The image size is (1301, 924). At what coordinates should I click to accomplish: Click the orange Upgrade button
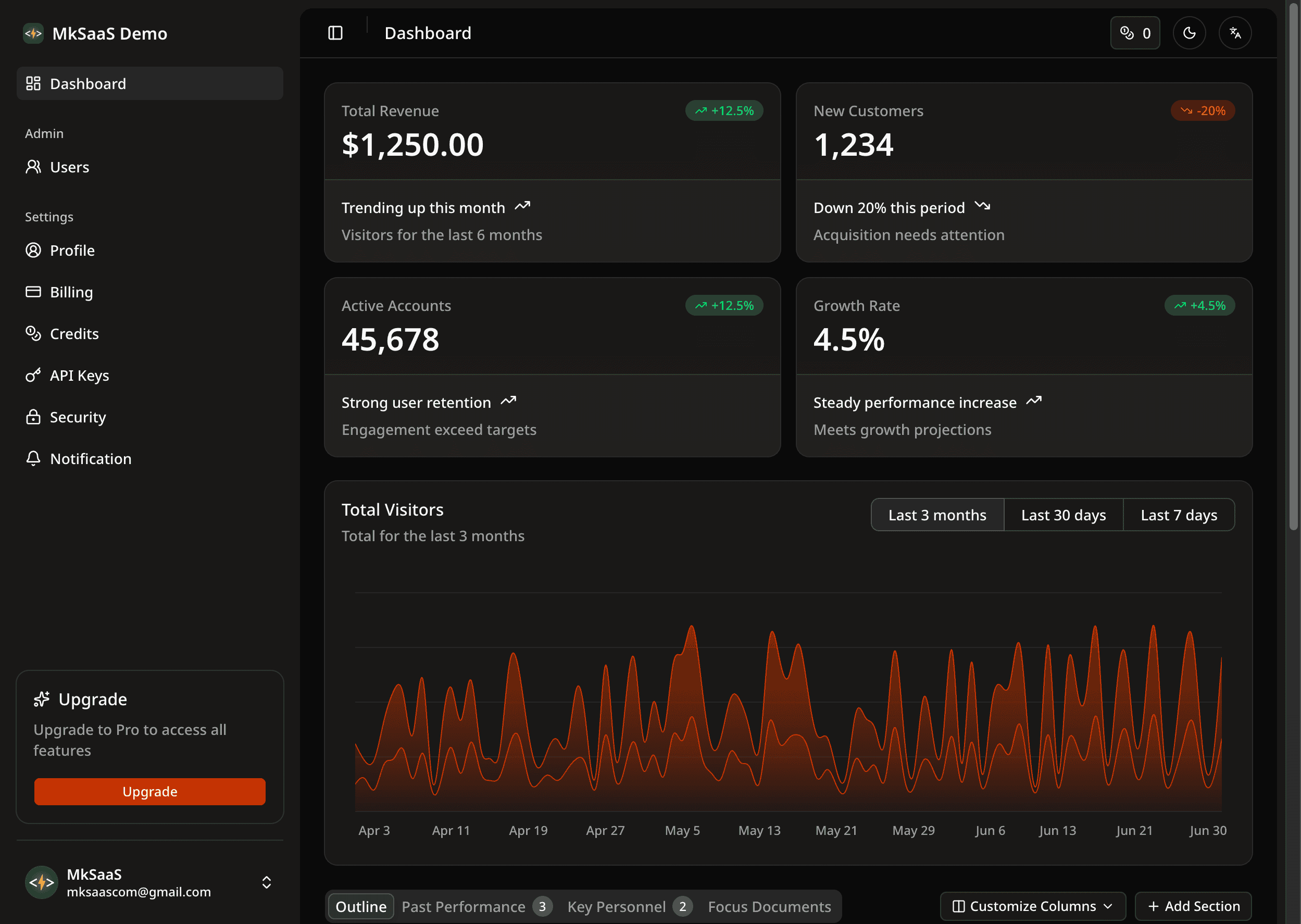coord(149,791)
